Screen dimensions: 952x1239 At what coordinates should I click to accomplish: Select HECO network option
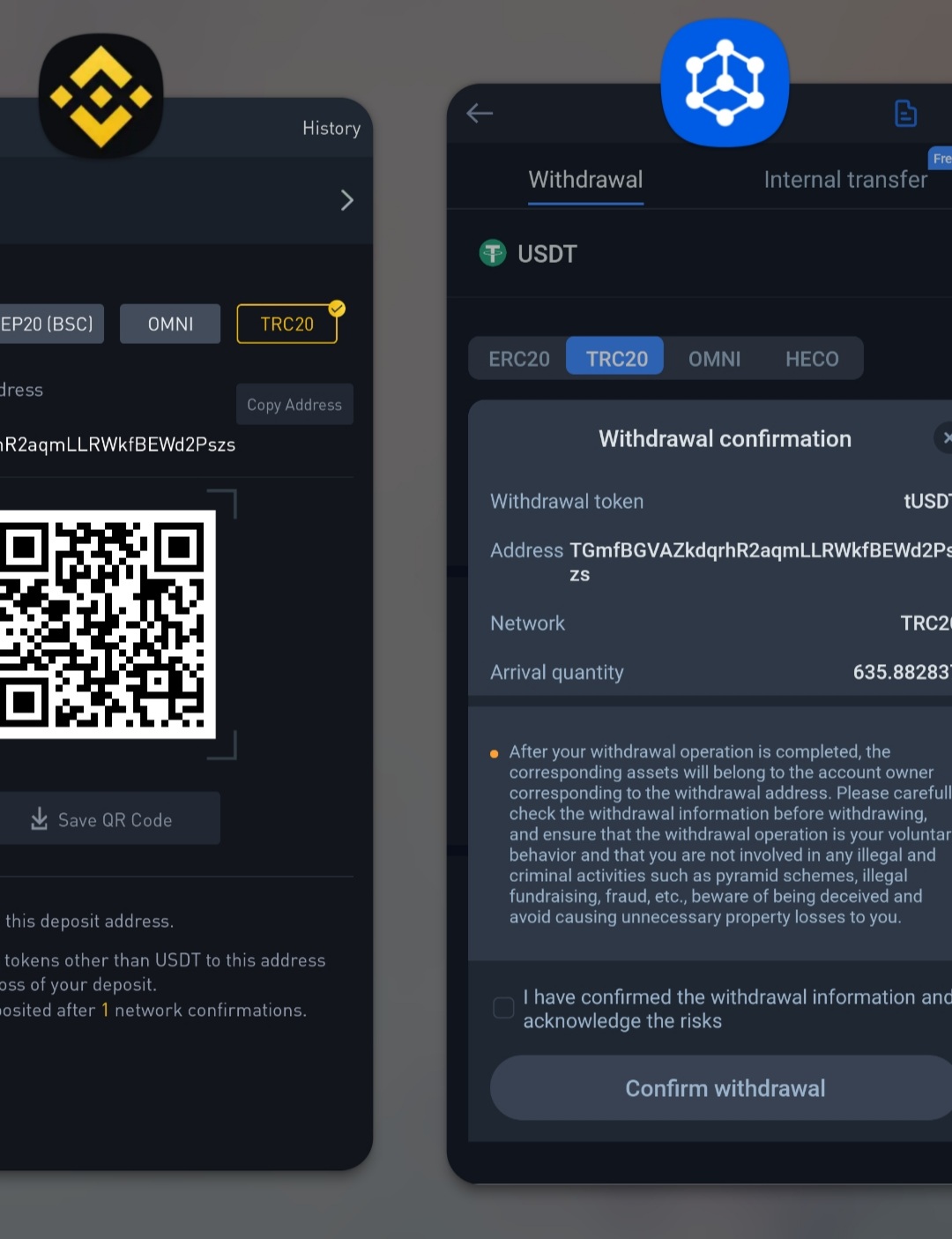click(x=812, y=359)
